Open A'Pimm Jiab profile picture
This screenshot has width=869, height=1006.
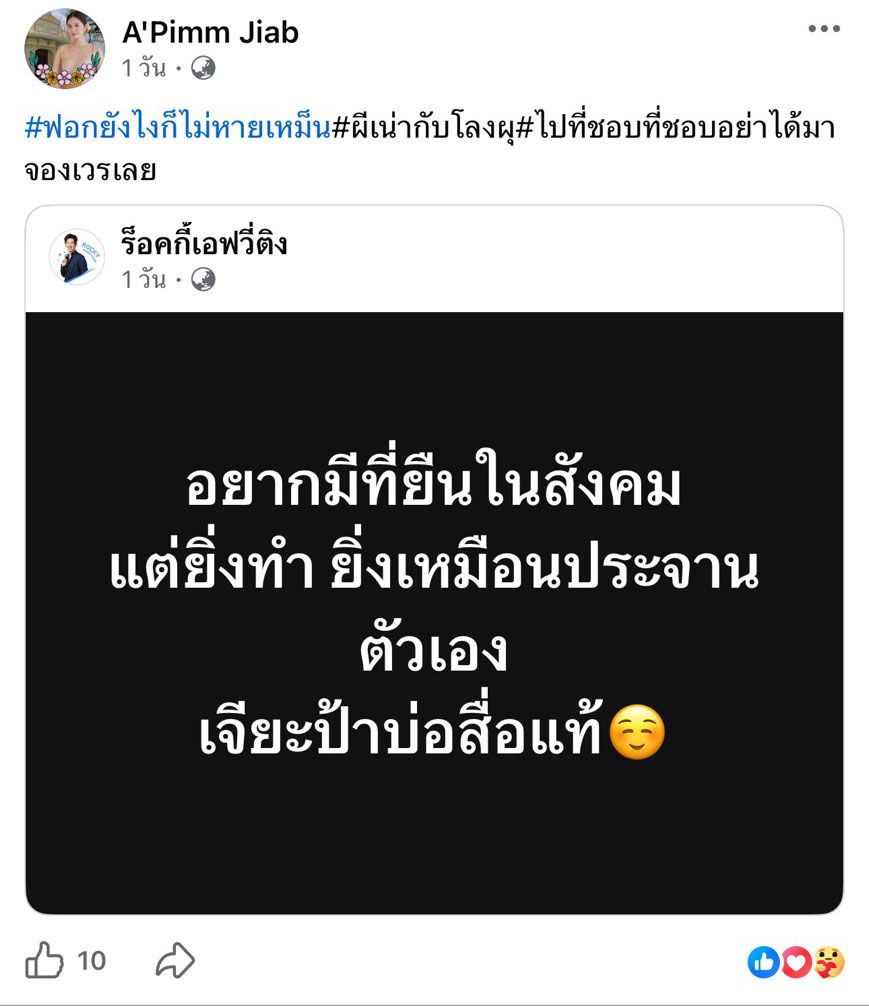64,48
